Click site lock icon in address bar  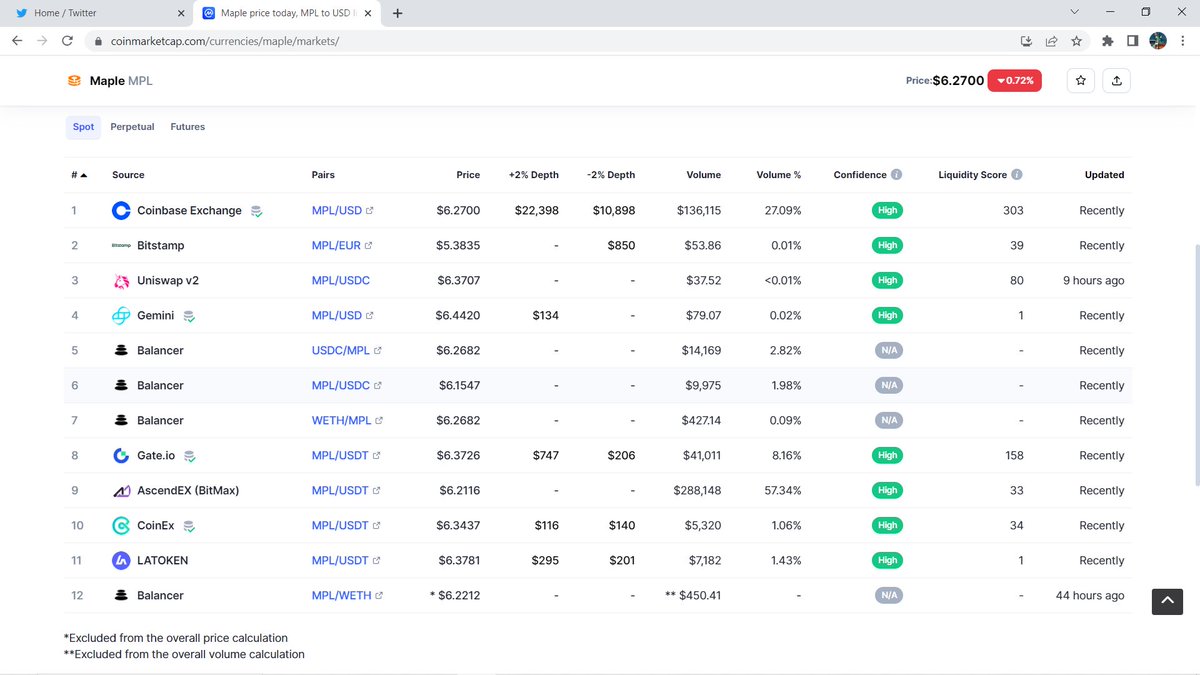tap(98, 42)
